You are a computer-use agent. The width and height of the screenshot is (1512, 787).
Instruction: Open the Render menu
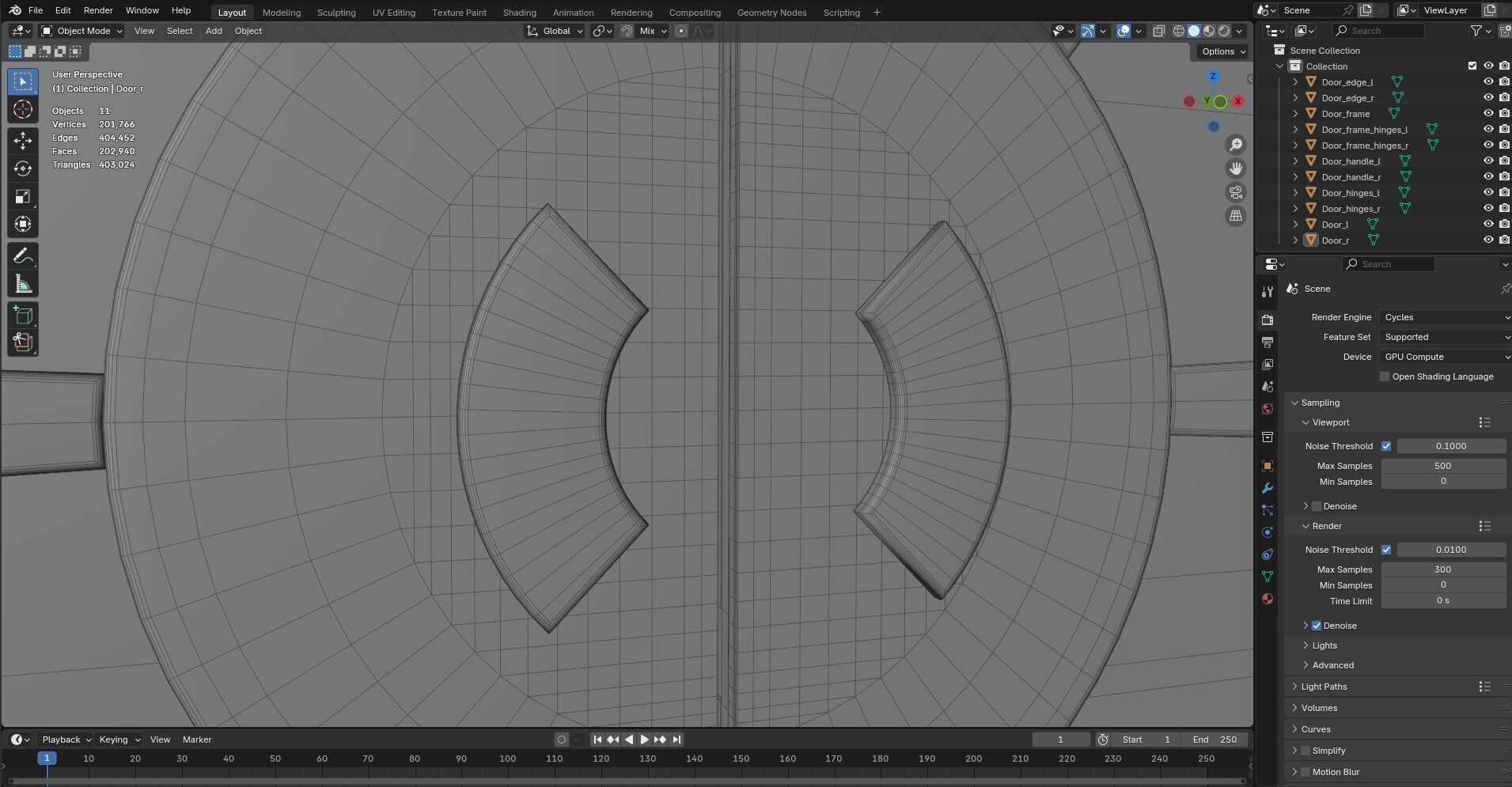pos(98,10)
